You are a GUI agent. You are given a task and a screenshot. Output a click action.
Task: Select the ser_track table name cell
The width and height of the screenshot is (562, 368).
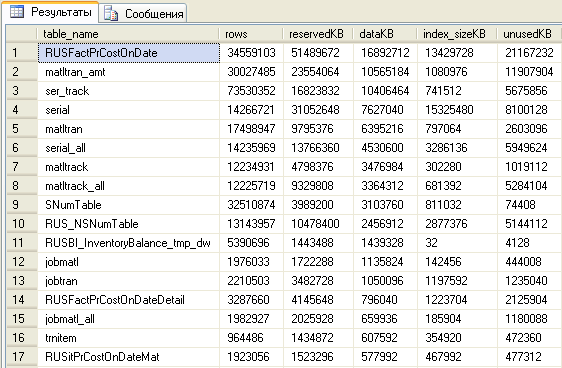point(129,91)
